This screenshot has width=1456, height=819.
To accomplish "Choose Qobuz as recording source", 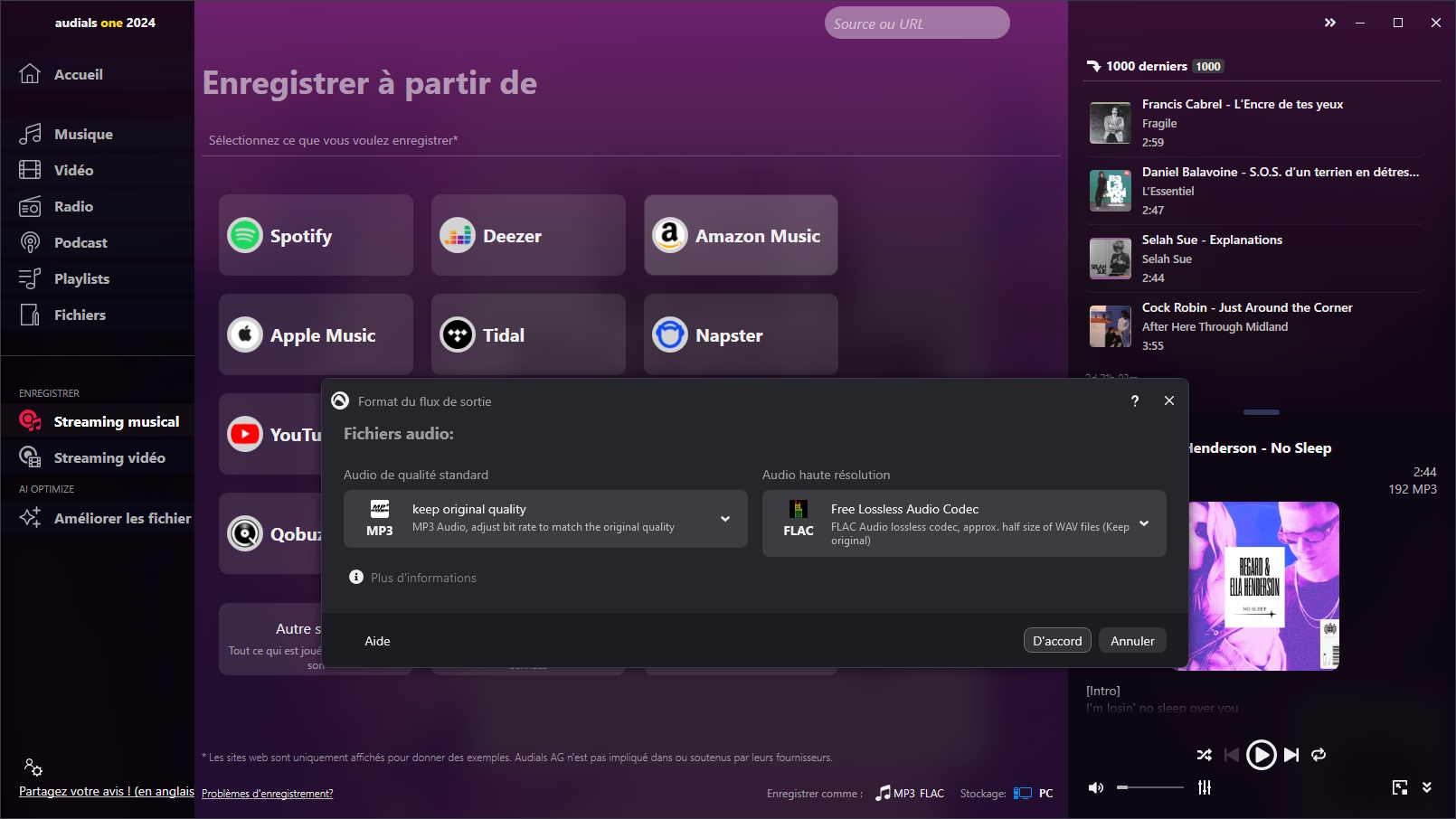I will tap(270, 533).
